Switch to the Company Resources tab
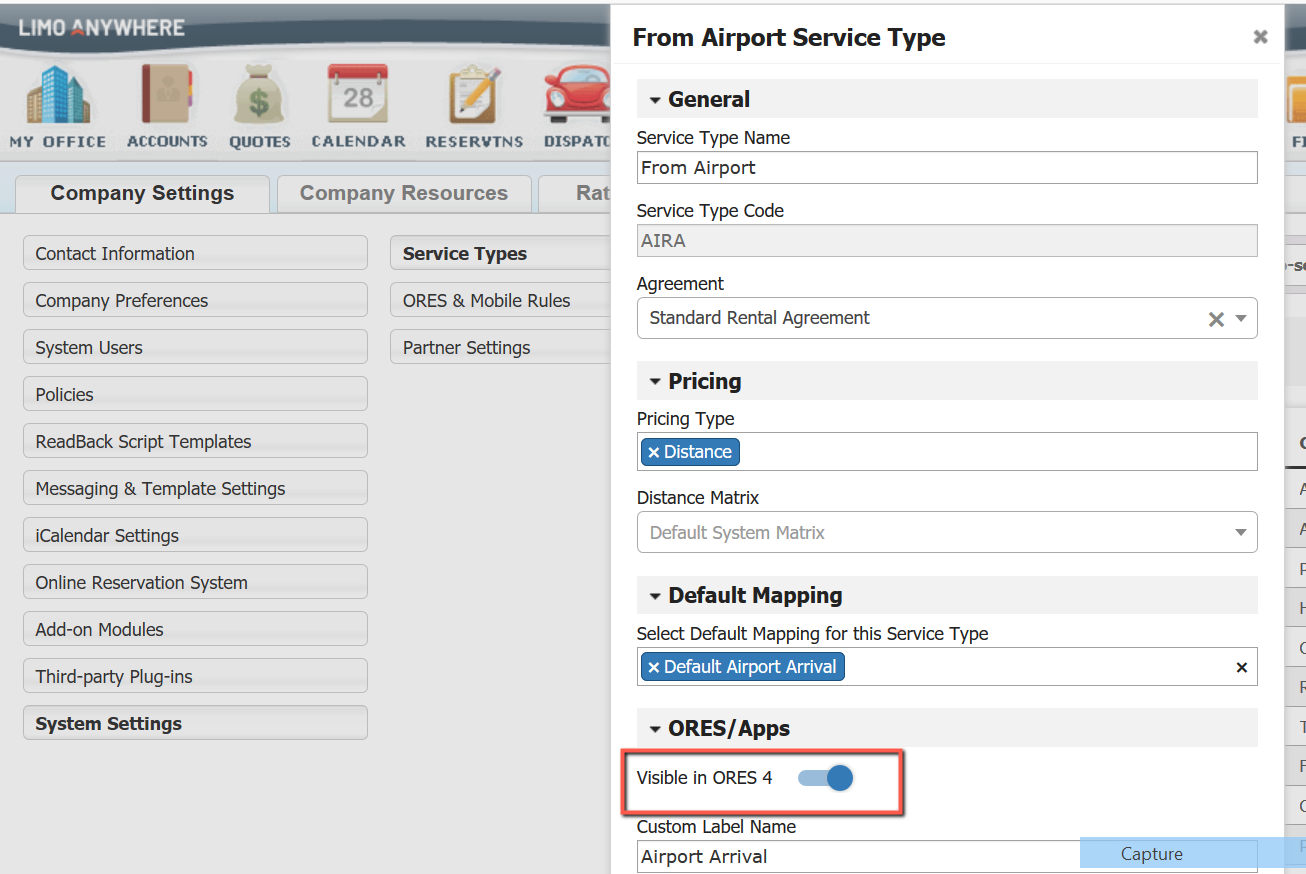 (403, 193)
